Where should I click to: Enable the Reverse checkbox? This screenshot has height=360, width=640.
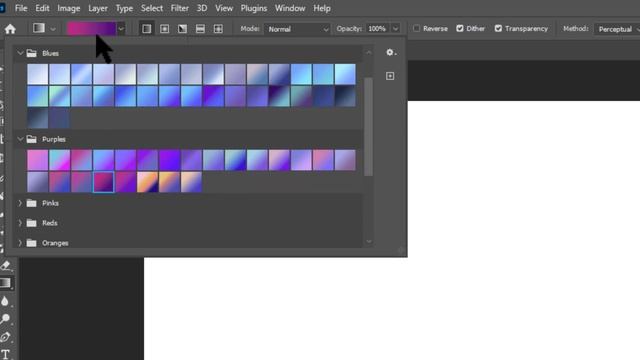tap(416, 29)
